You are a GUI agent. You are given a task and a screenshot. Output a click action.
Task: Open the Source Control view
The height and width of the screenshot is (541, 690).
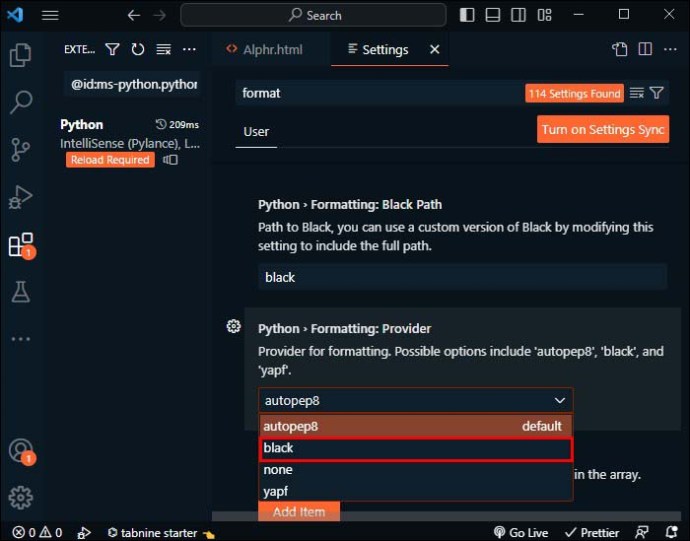click(20, 150)
